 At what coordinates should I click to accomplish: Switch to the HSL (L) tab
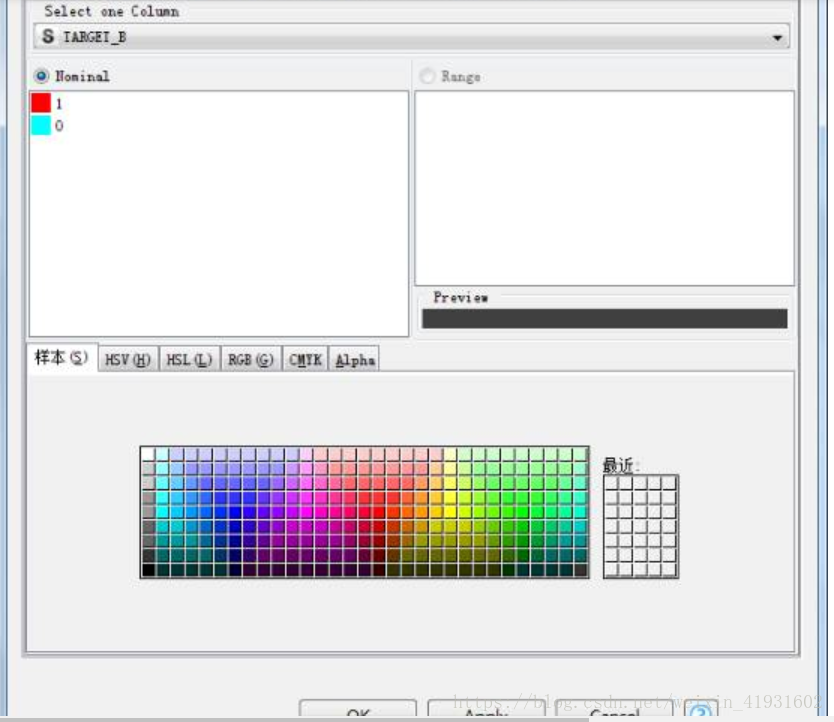click(x=189, y=360)
